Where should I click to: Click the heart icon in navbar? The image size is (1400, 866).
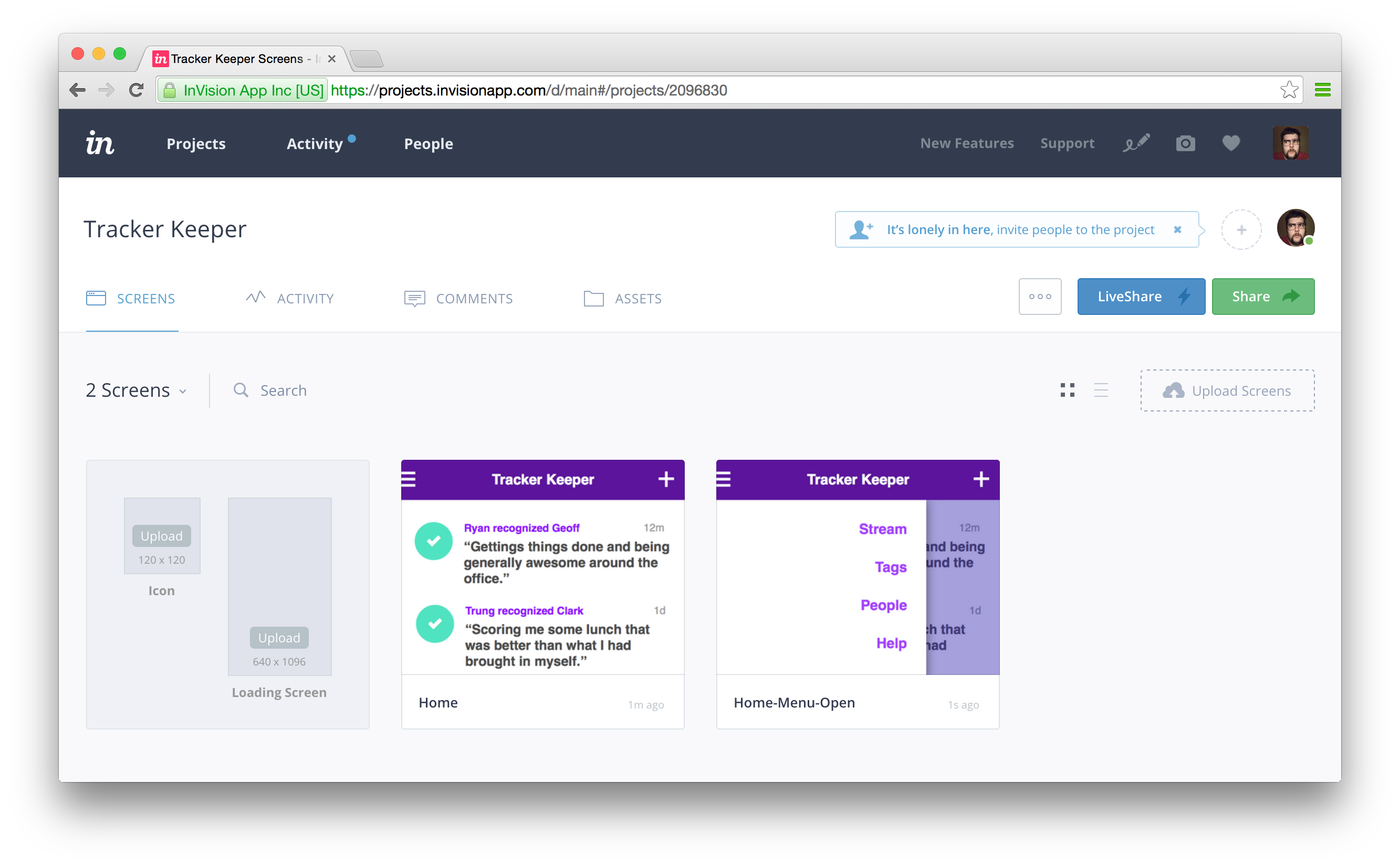(1230, 143)
